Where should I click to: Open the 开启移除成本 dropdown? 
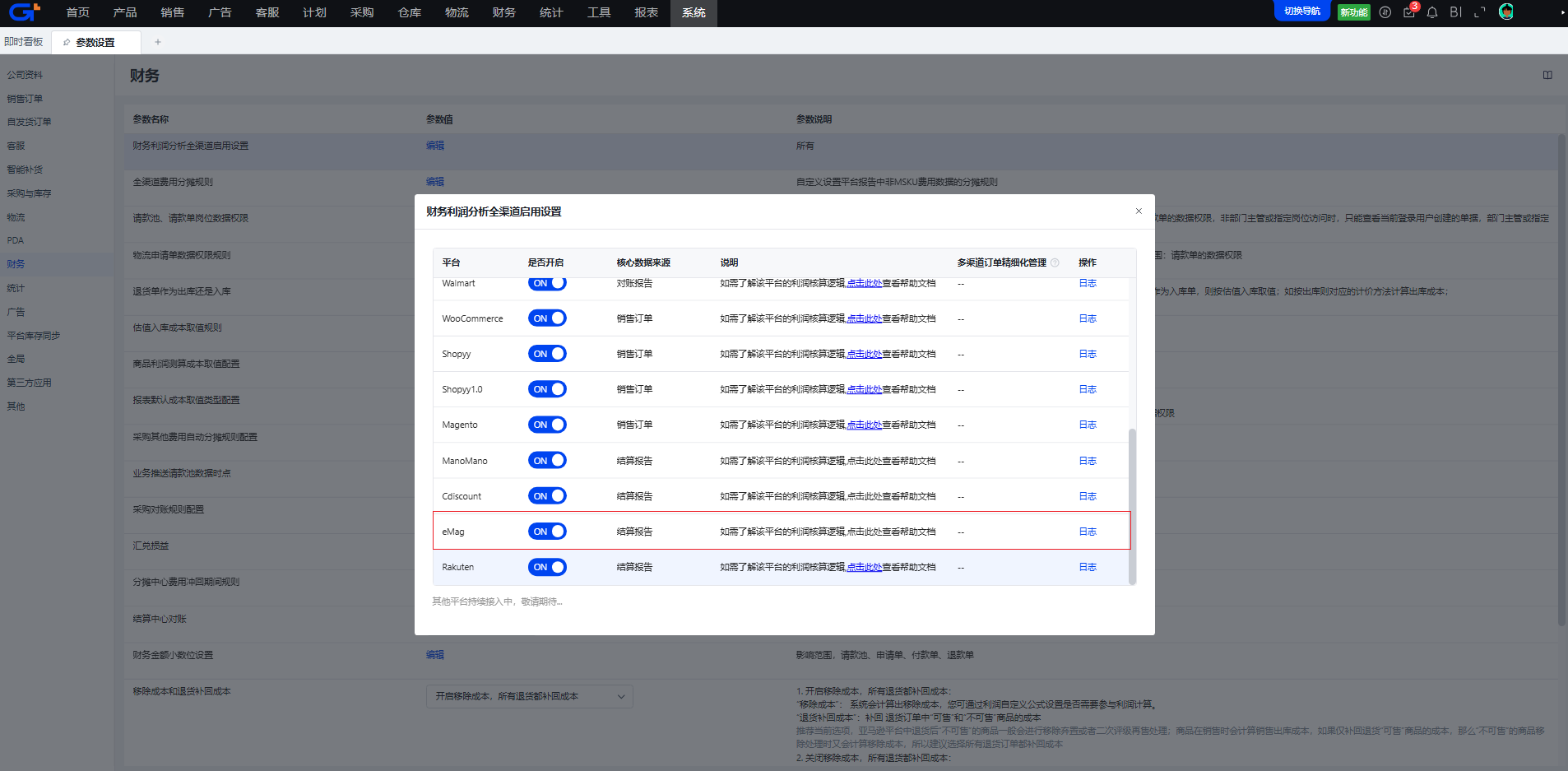pos(529,696)
